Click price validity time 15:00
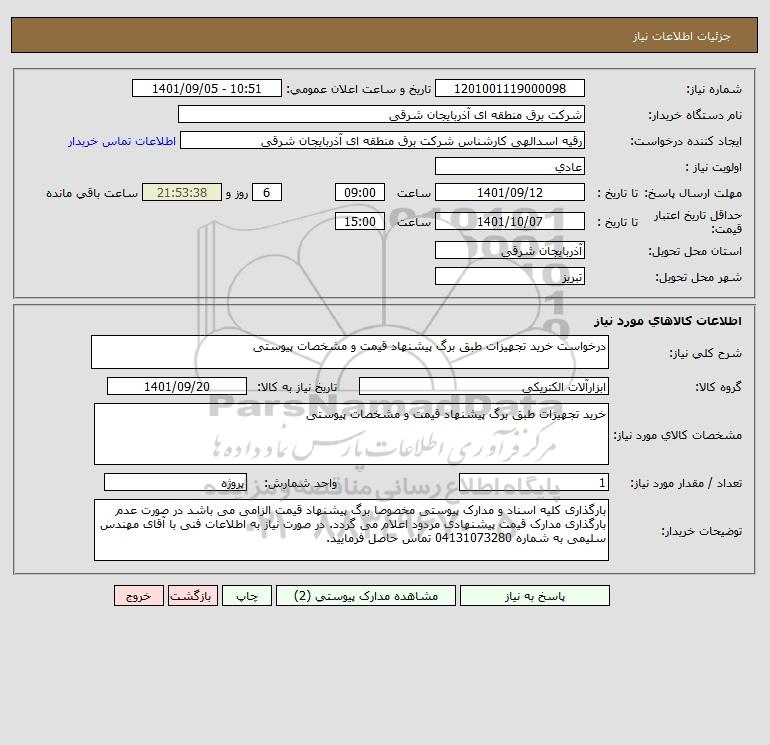 [359, 221]
